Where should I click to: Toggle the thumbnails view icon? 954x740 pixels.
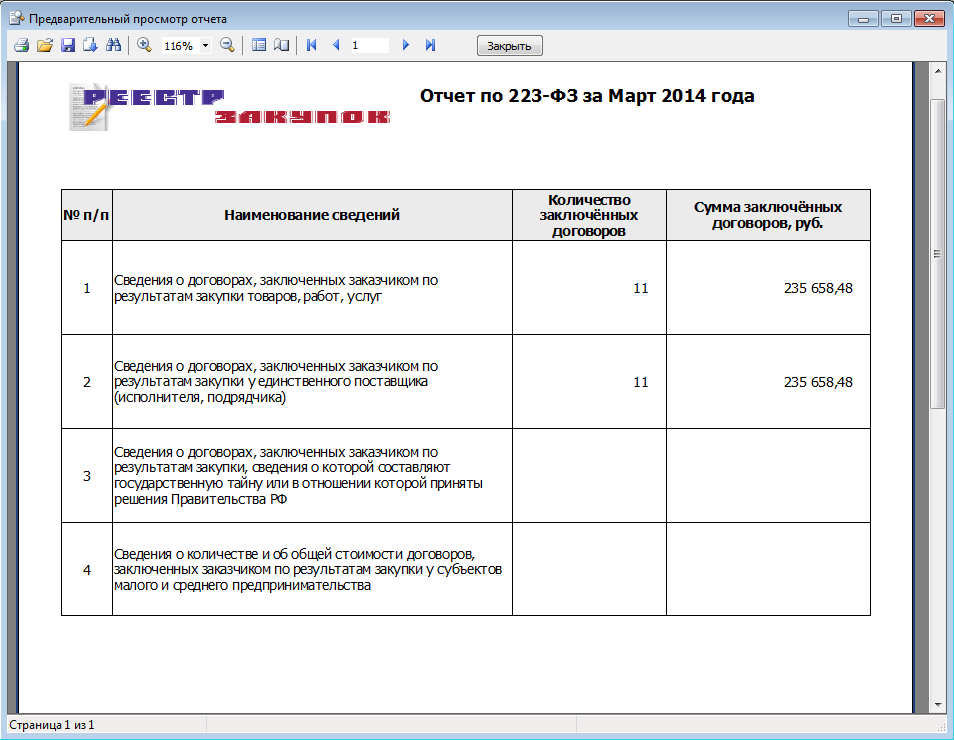281,46
